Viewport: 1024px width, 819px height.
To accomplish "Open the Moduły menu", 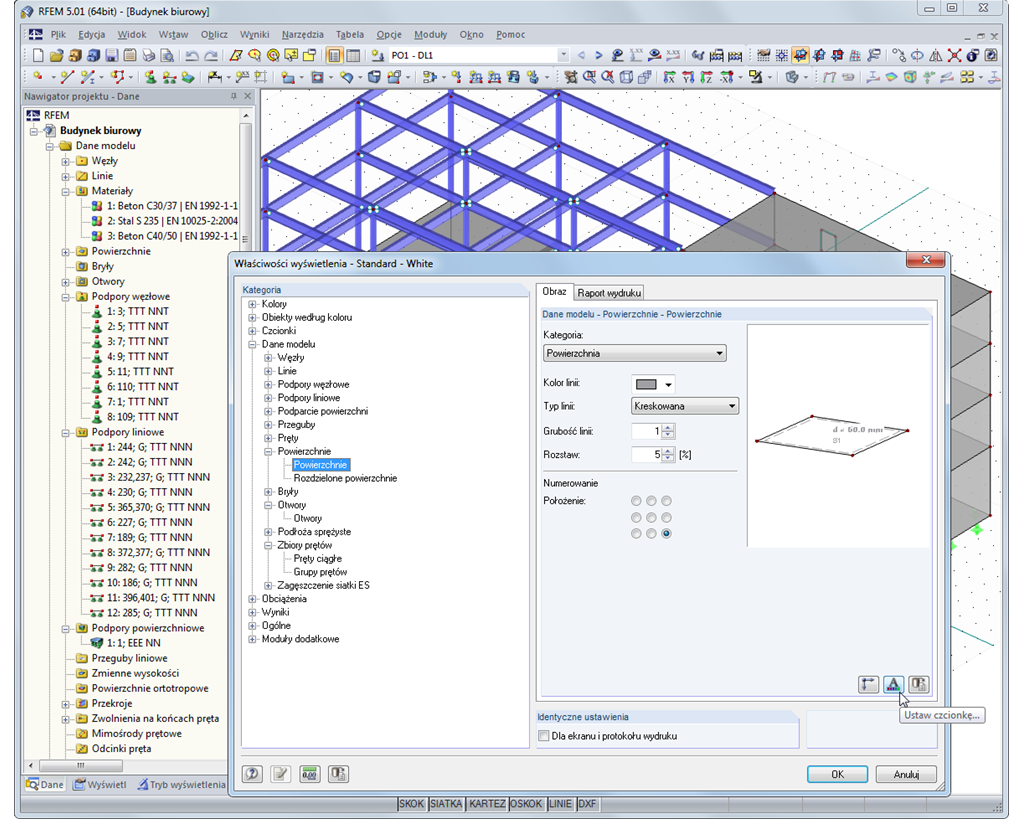I will pos(430,35).
